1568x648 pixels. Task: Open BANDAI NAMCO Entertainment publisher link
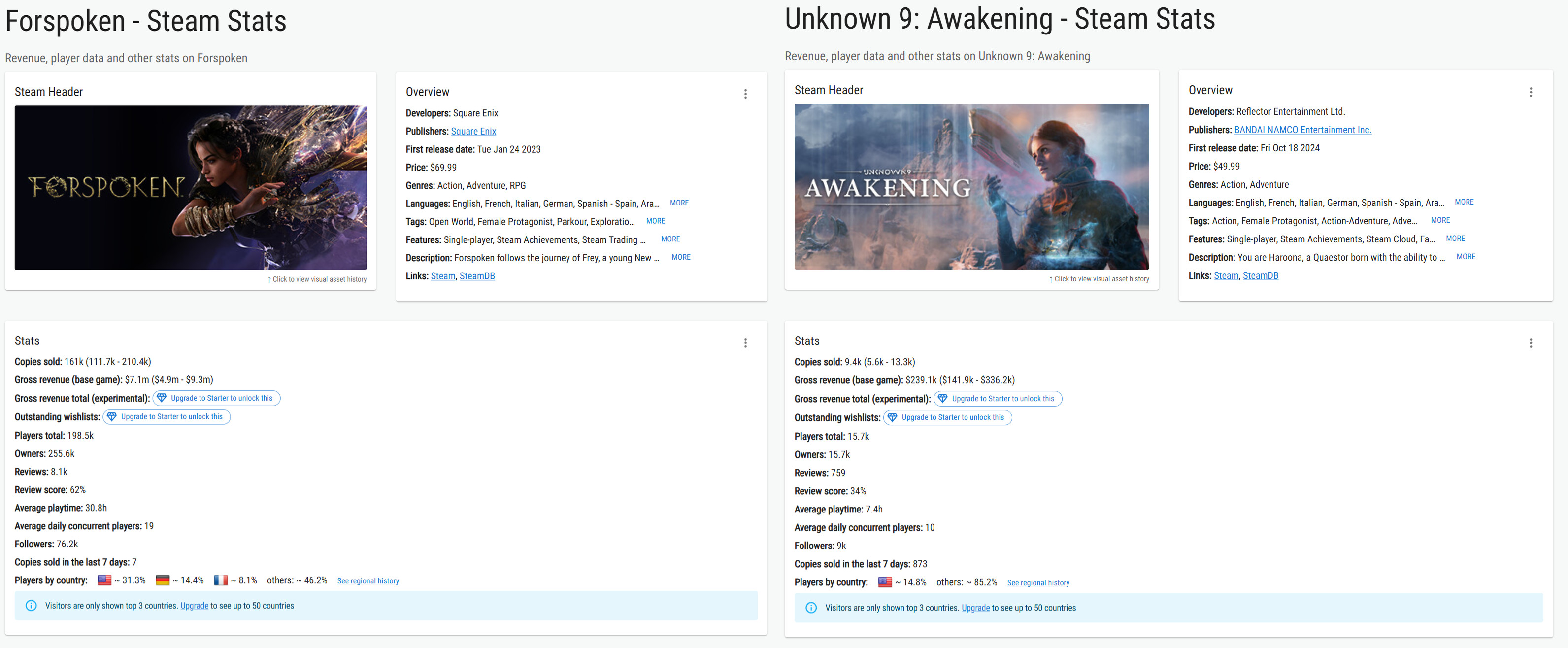(x=1302, y=130)
